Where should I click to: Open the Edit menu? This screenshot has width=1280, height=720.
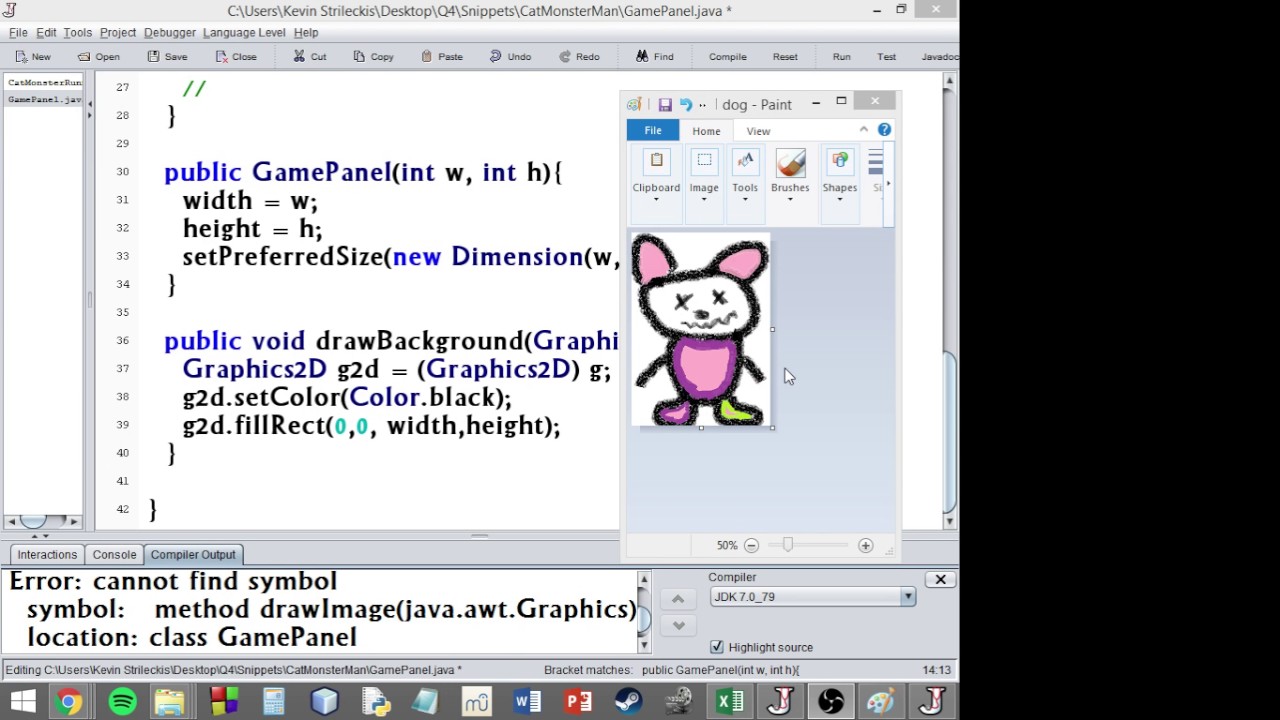point(46,33)
